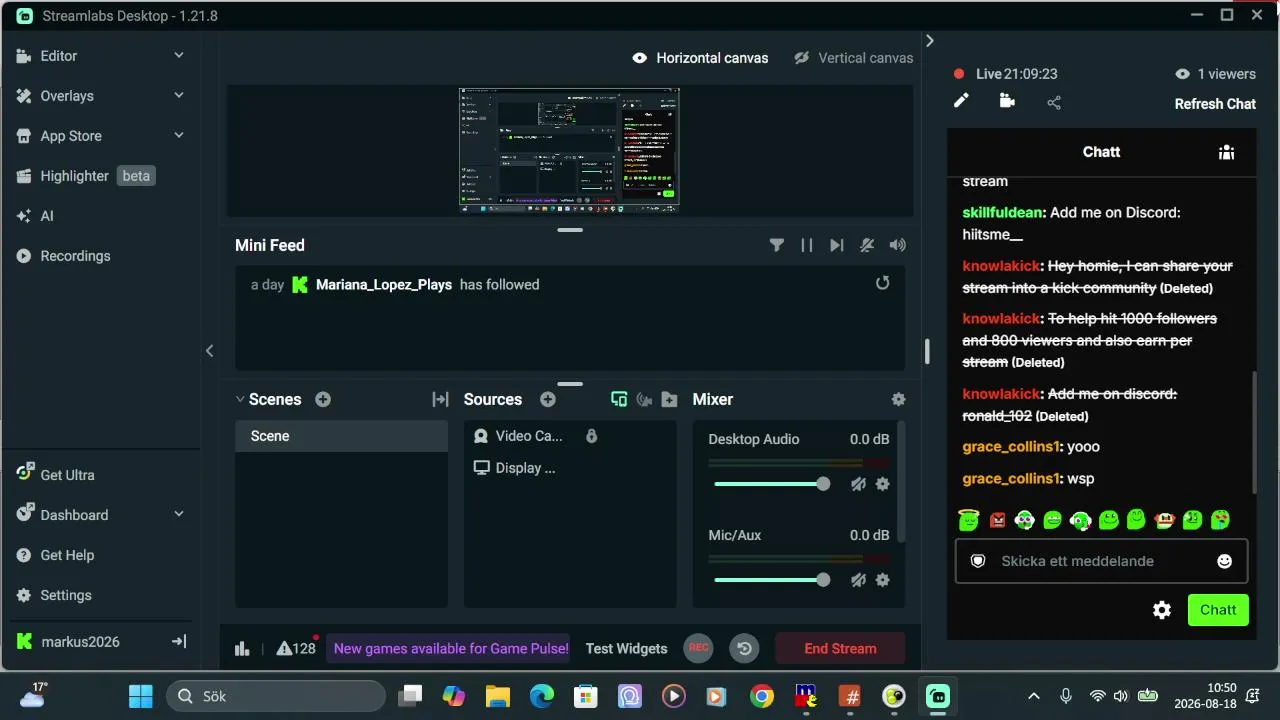1280x720 pixels.
Task: Filter events in the Mini Feed
Action: pyautogui.click(x=776, y=245)
